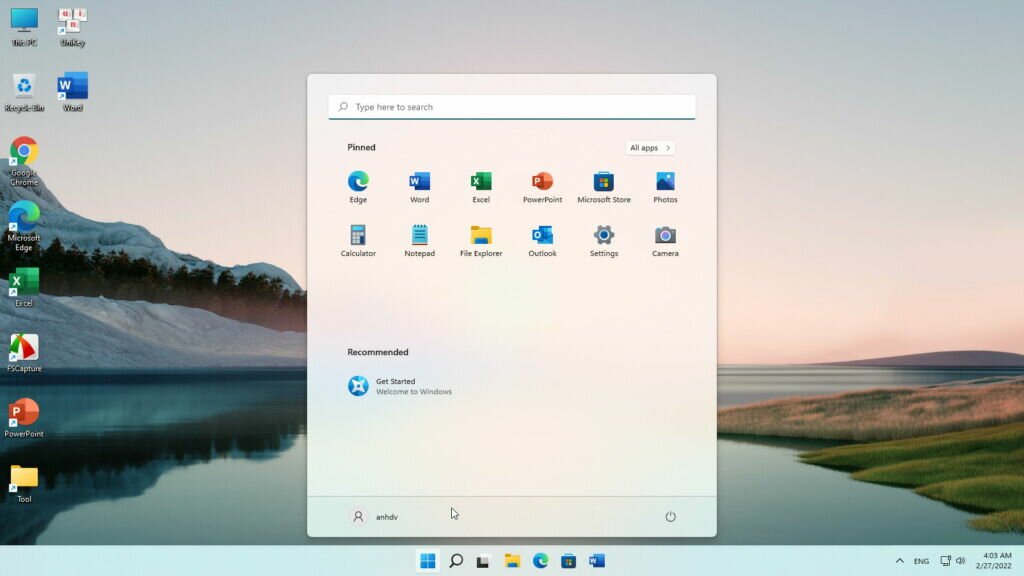Select the Excel desktop shortcut

(x=24, y=287)
